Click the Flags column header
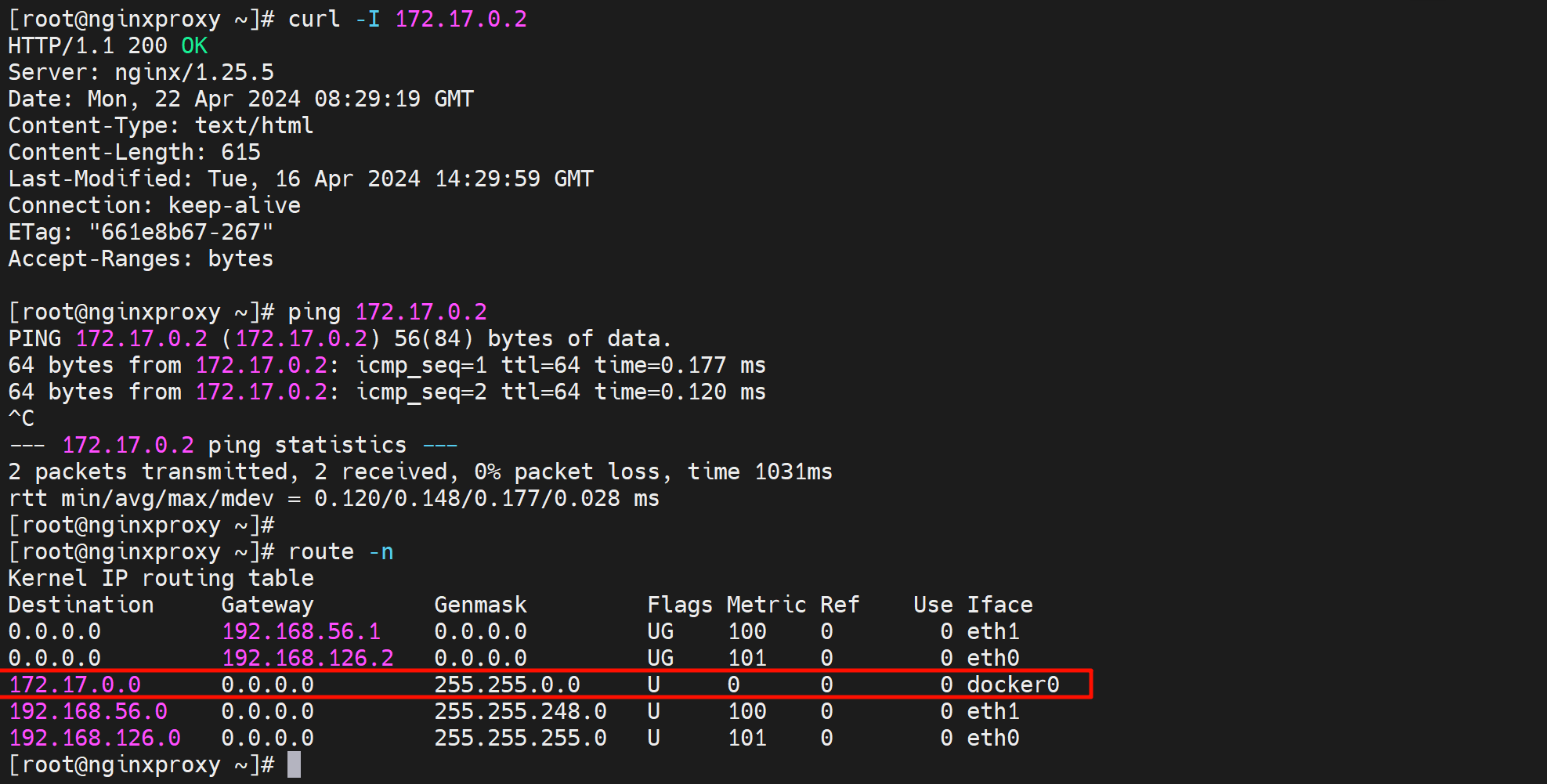 coord(679,605)
